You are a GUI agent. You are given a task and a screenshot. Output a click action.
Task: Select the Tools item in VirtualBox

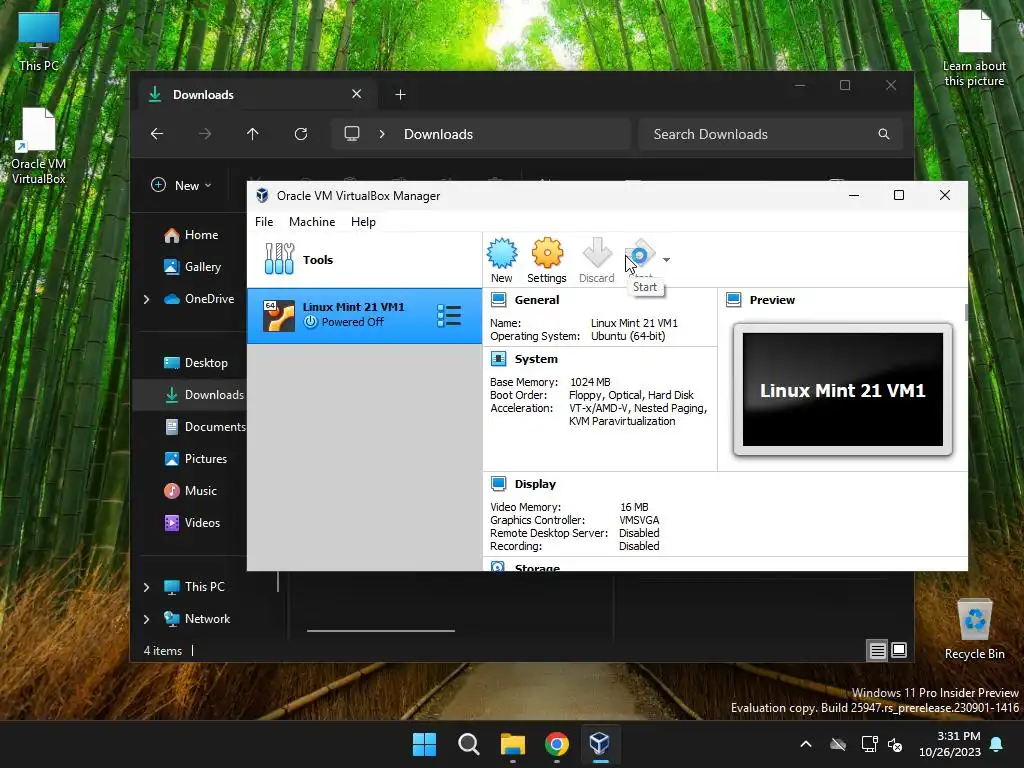tap(364, 259)
